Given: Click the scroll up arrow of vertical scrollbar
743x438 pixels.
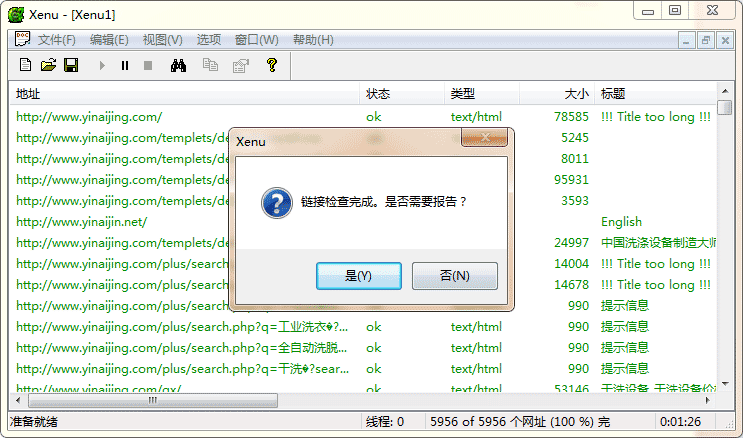Looking at the screenshot, I should pyautogui.click(x=725, y=91).
